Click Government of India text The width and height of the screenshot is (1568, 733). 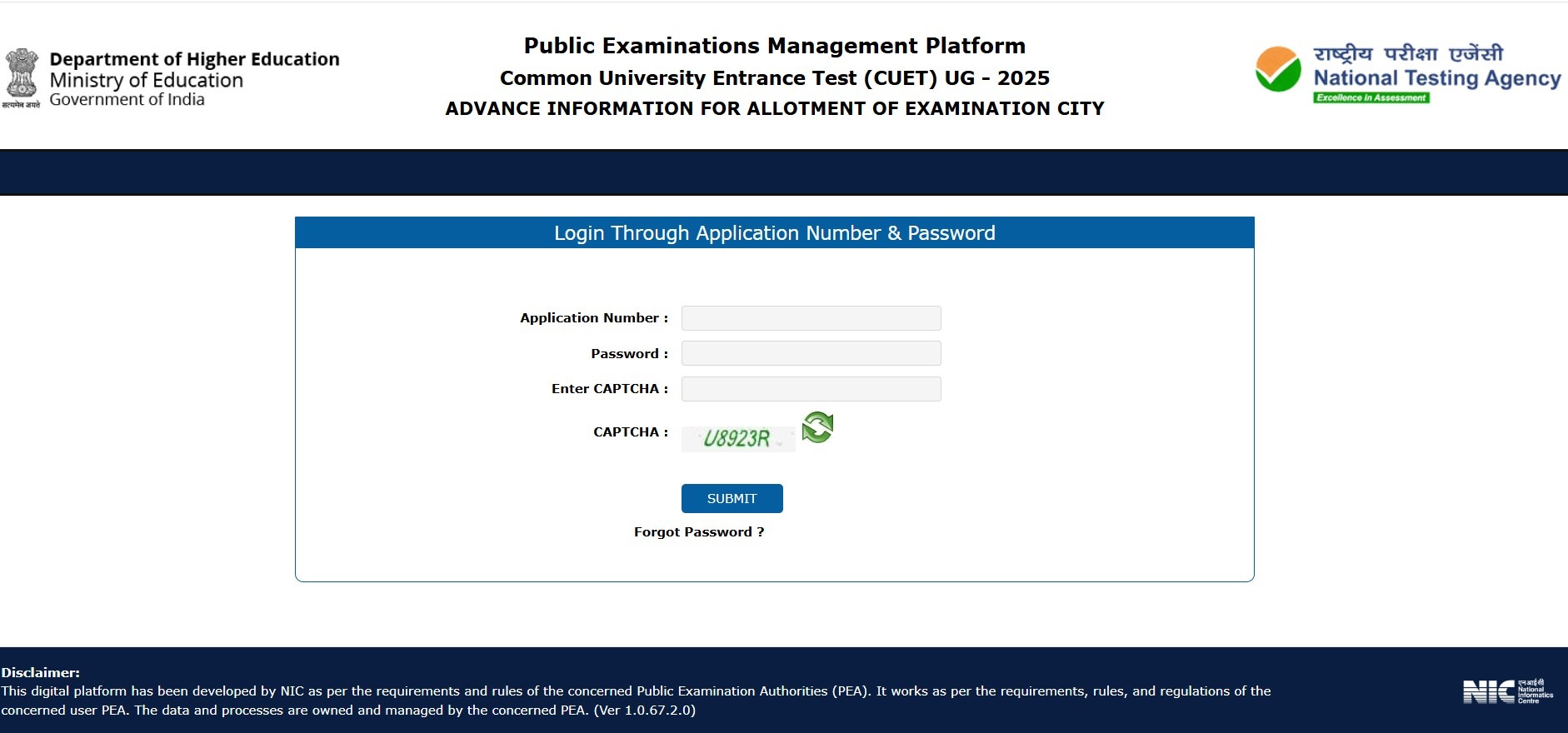[x=127, y=100]
